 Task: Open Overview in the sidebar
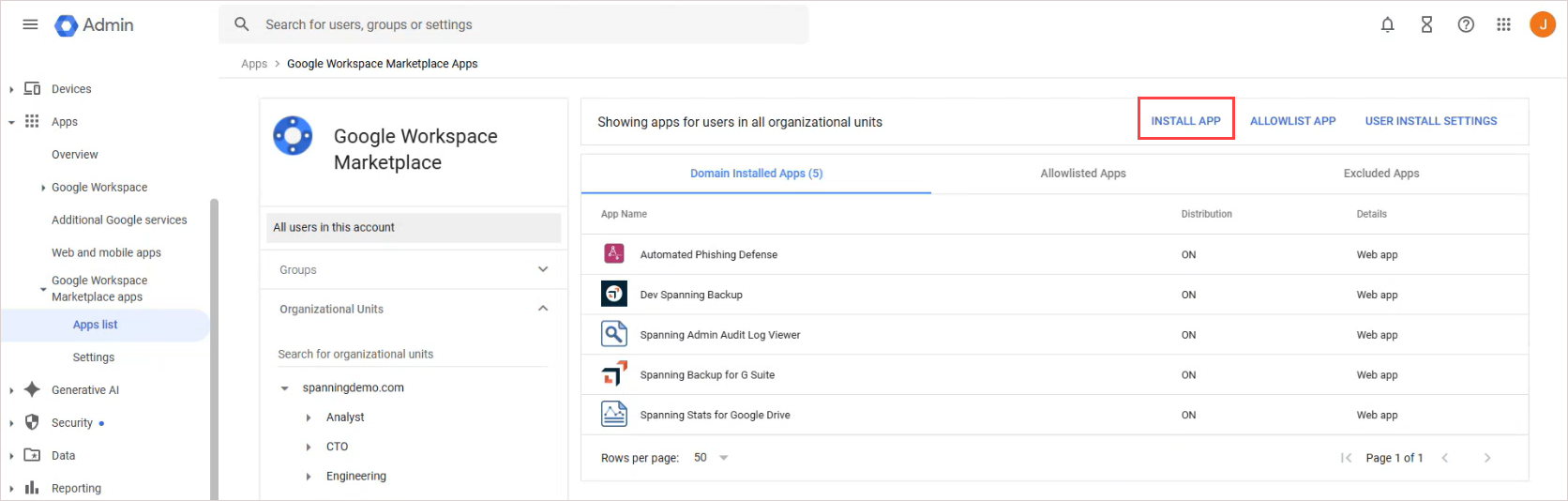(x=75, y=155)
